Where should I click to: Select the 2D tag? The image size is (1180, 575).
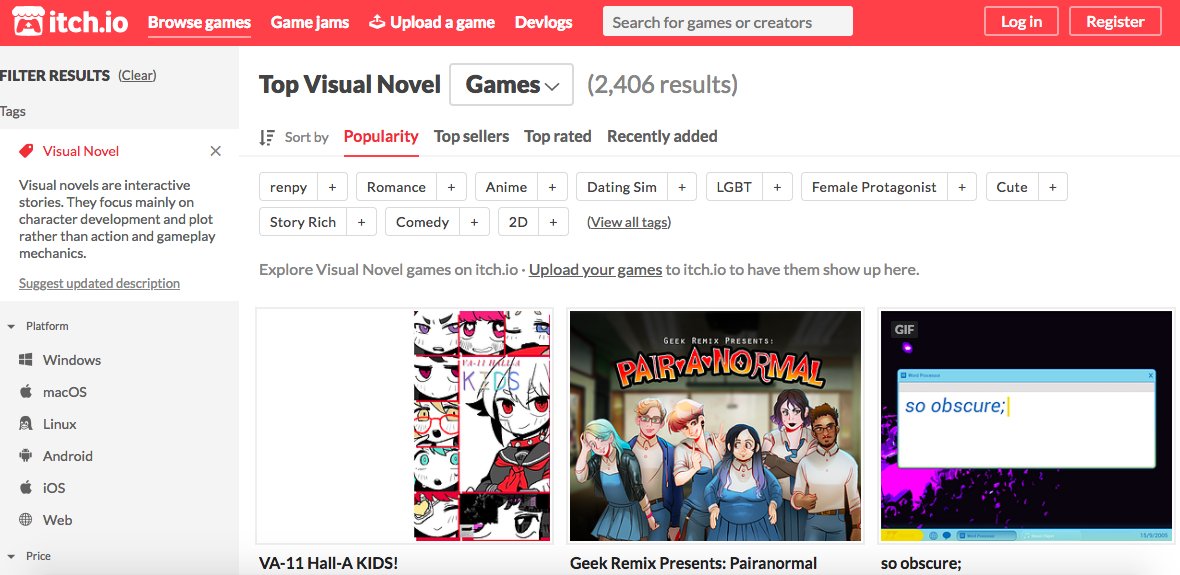point(519,222)
